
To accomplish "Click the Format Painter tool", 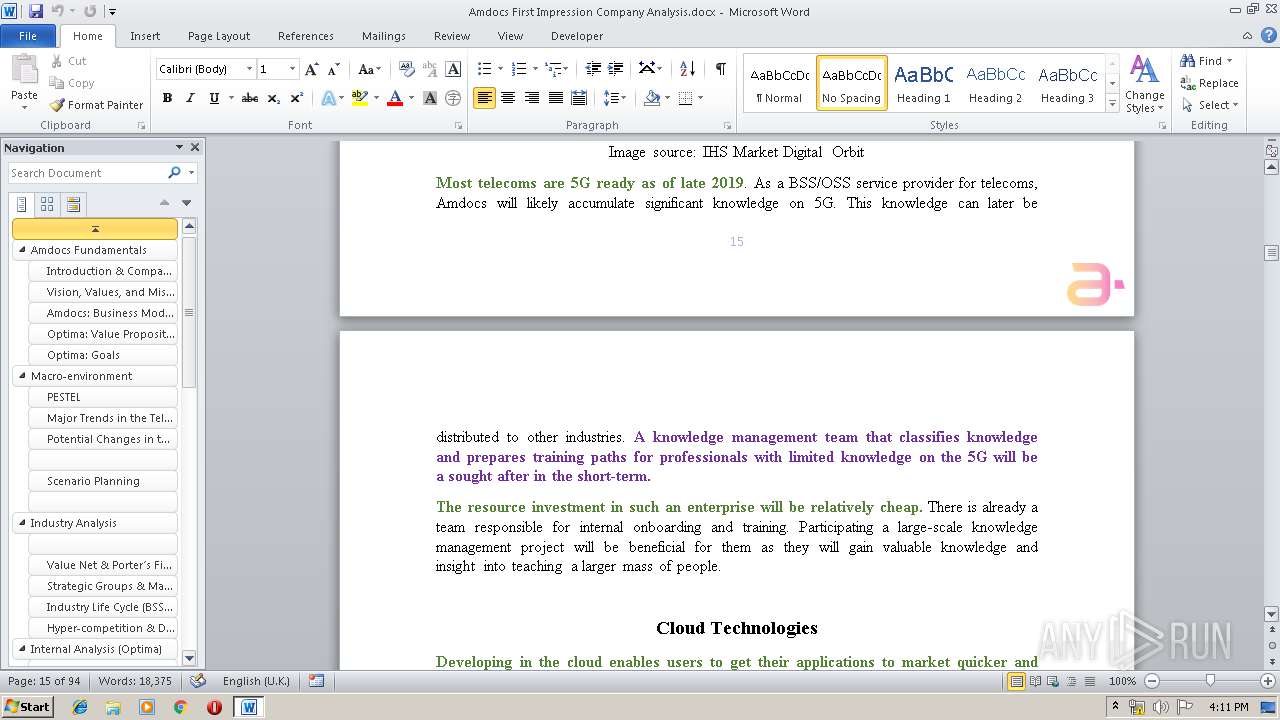I will point(97,105).
